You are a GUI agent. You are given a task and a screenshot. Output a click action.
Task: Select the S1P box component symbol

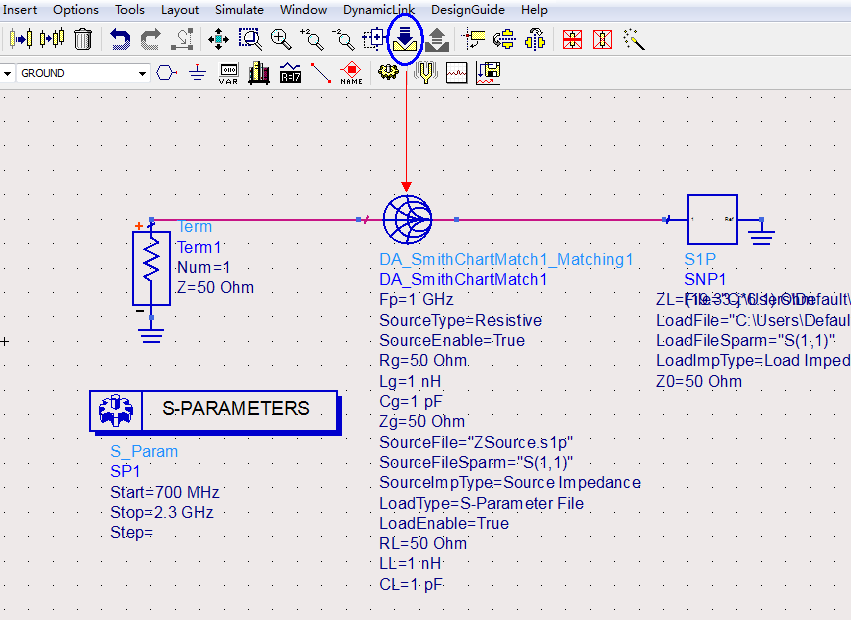pyautogui.click(x=712, y=219)
